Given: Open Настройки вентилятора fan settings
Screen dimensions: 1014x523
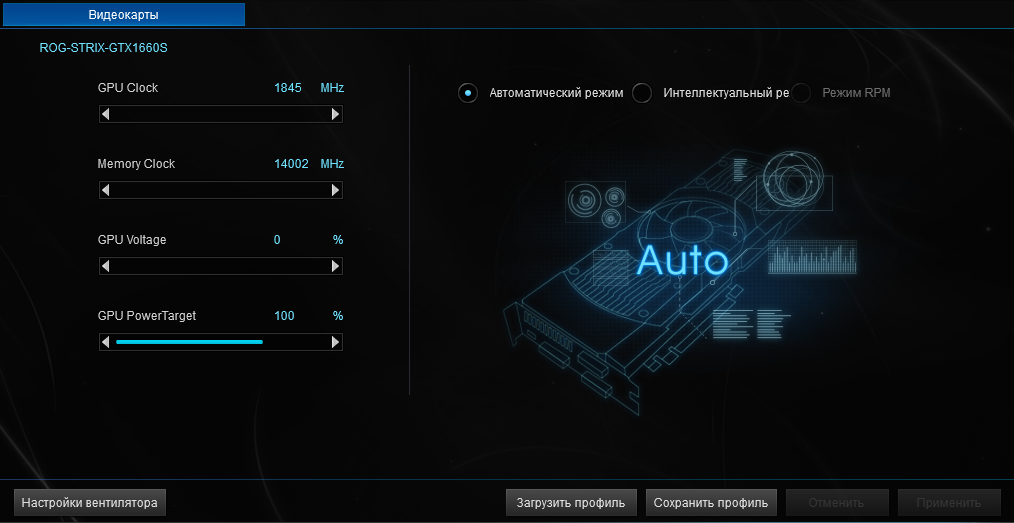Looking at the screenshot, I should (x=90, y=502).
